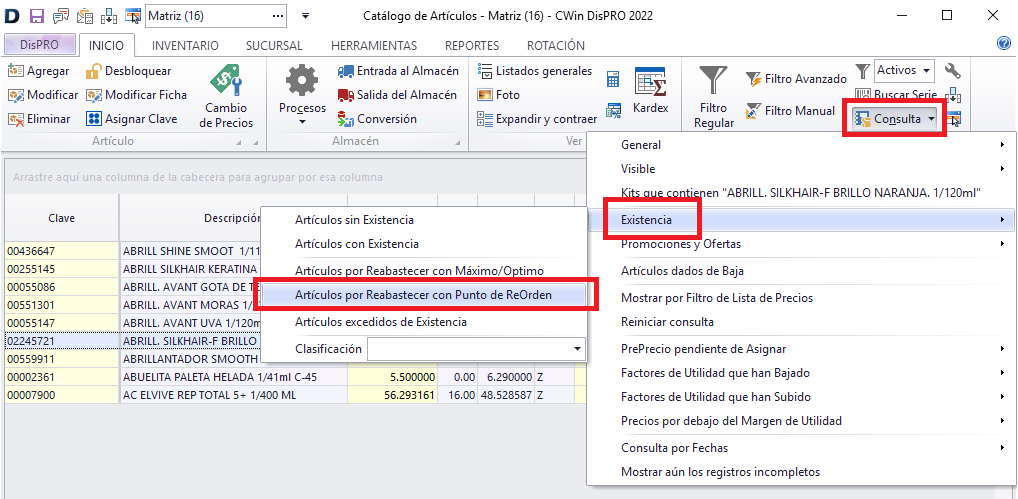Click the Foto button

[x=499, y=95]
